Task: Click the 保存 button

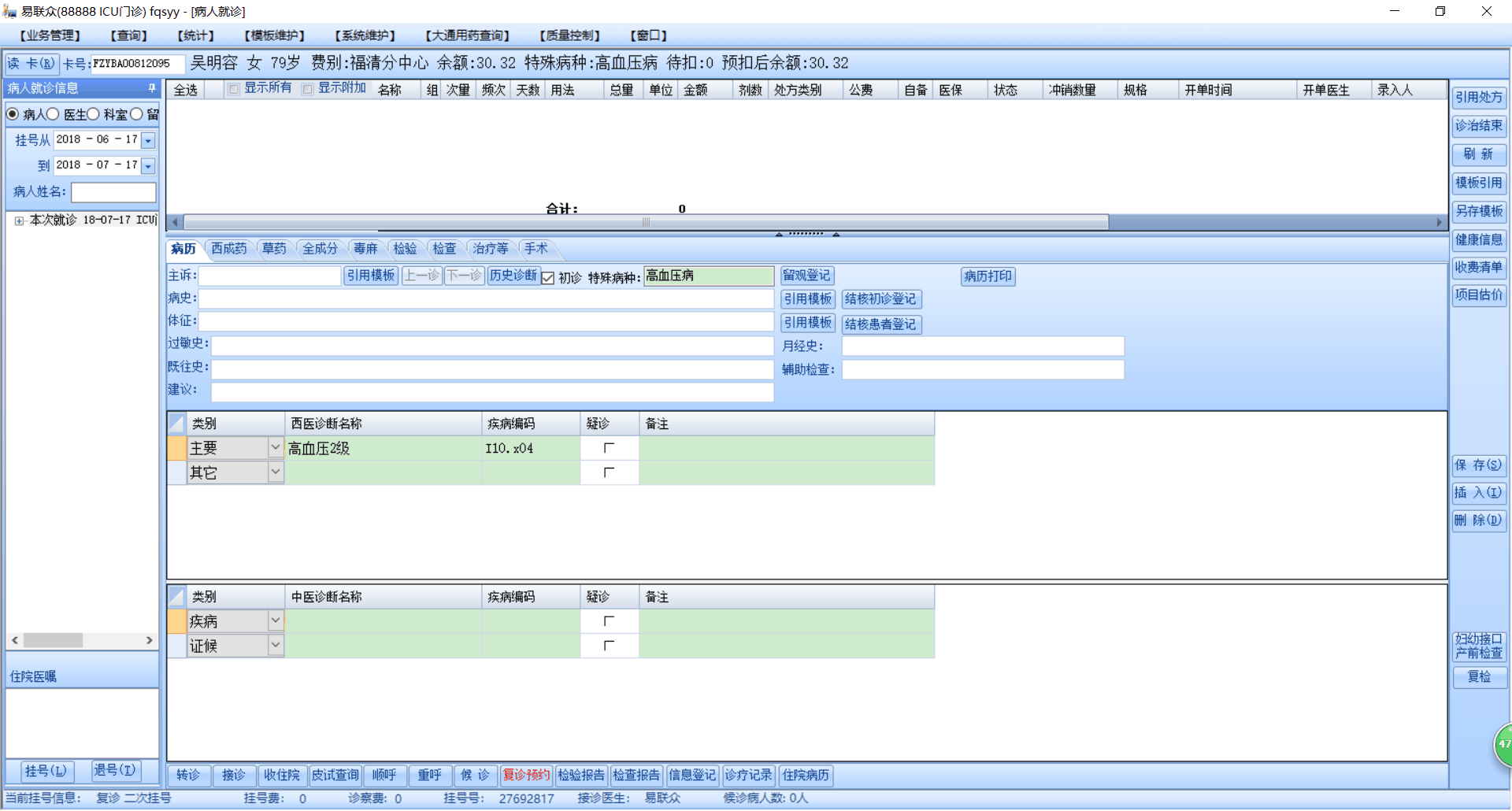Action: [1478, 465]
